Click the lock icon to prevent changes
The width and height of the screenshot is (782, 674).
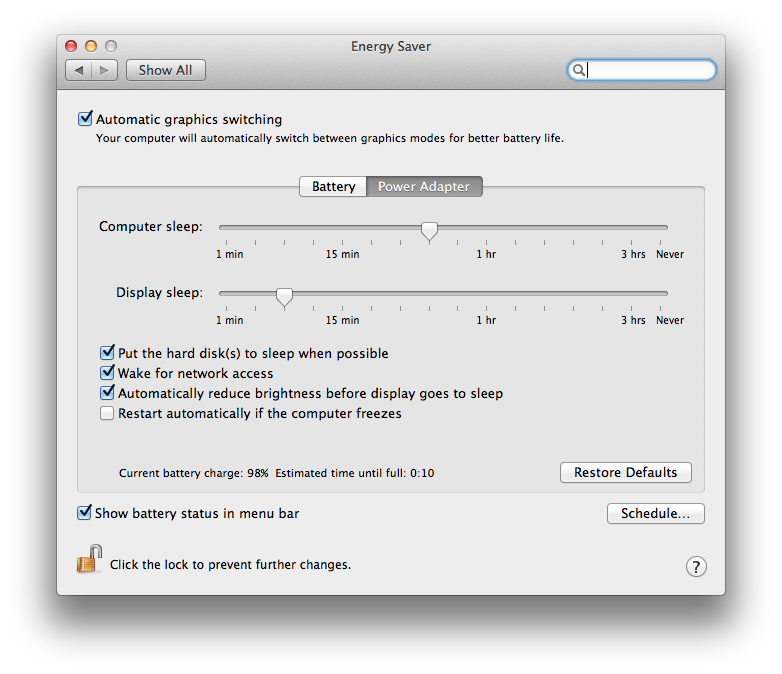pyautogui.click(x=89, y=559)
